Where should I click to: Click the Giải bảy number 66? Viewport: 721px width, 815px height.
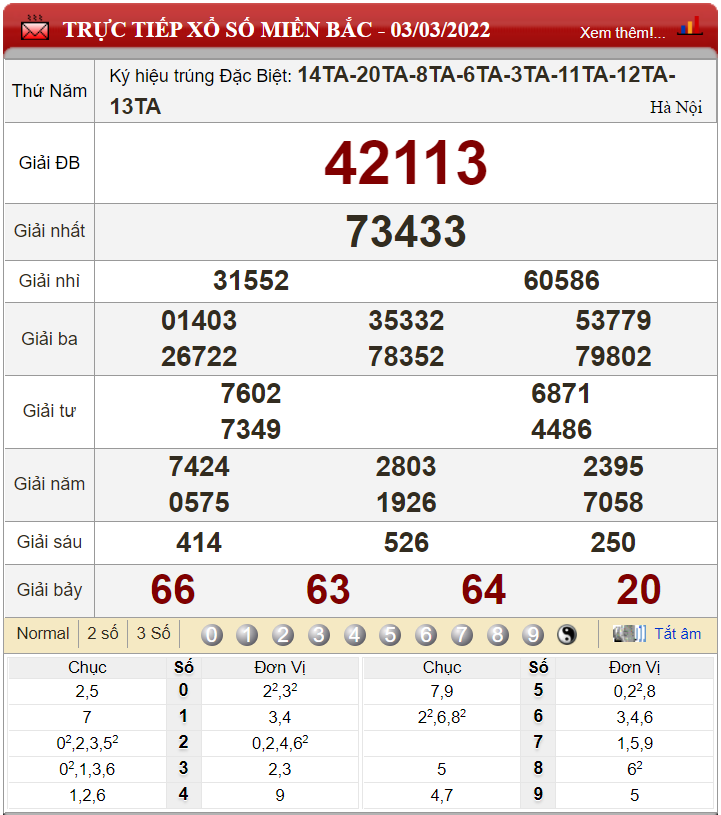[173, 590]
